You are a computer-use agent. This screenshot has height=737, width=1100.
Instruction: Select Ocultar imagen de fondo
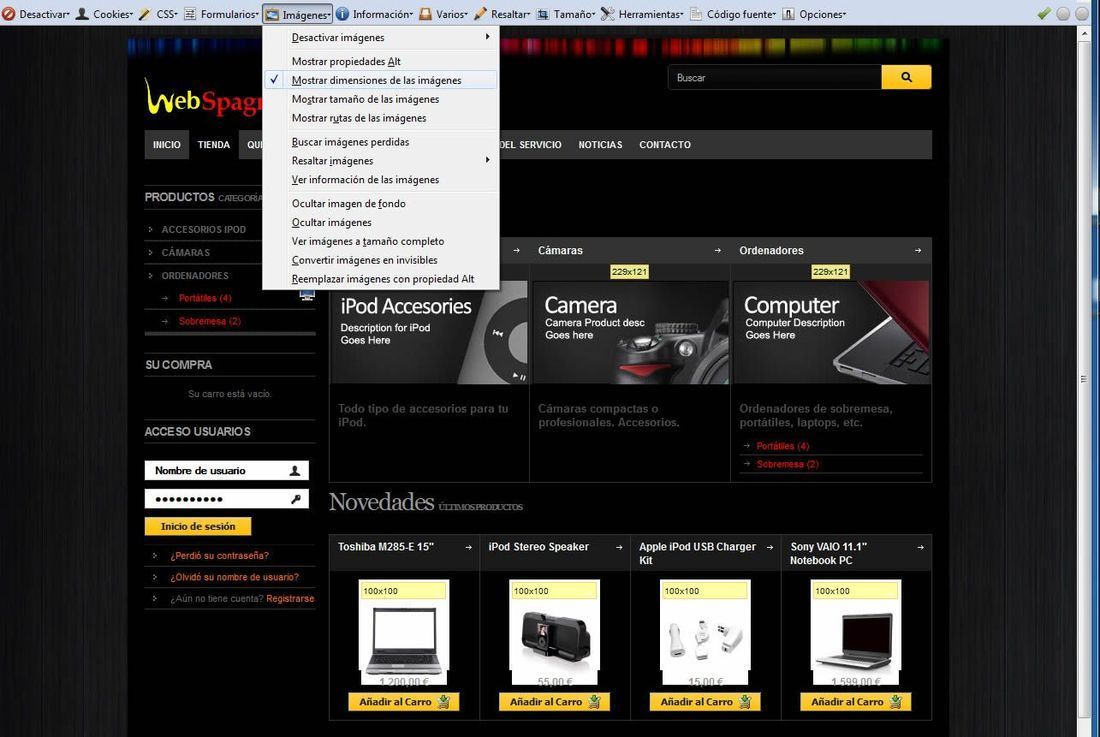[381, 203]
